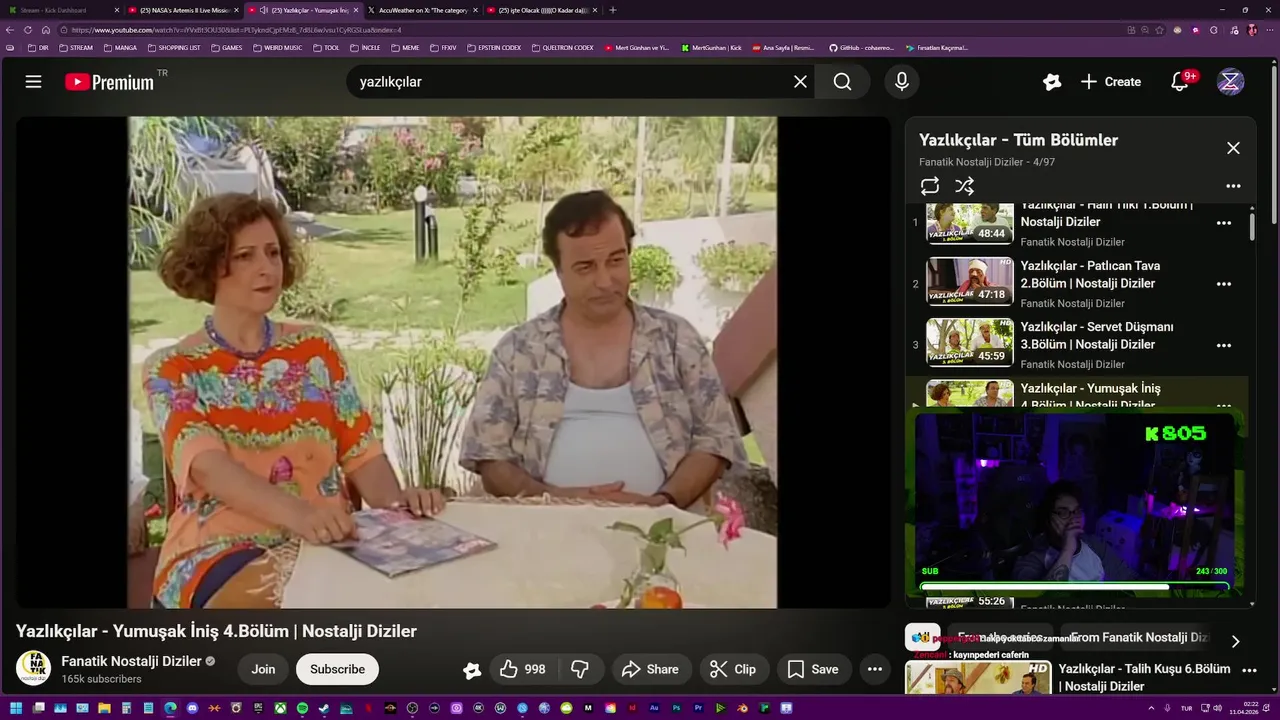Click the YouTube address bar URL

click(x=236, y=30)
